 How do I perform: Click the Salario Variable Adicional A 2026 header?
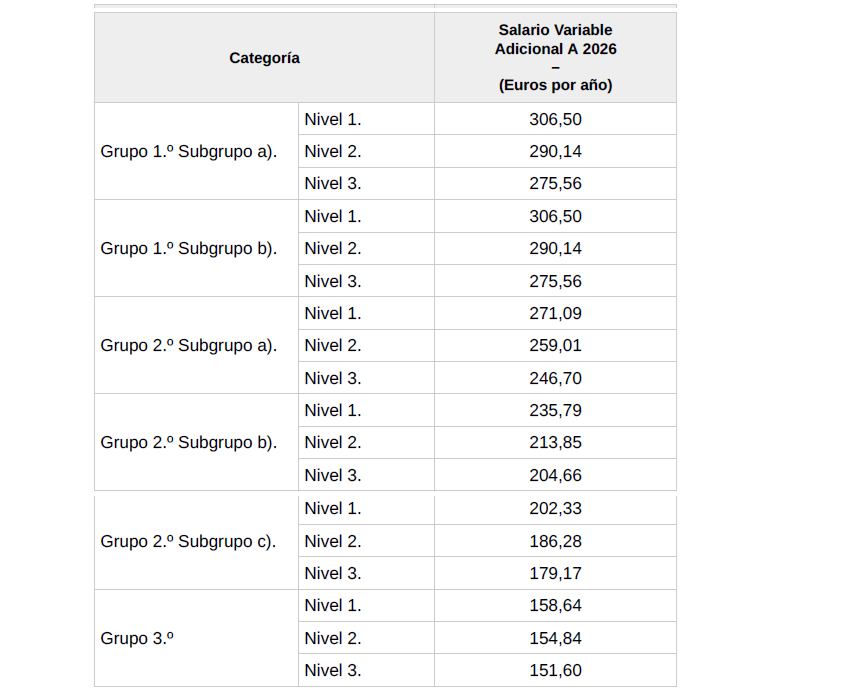click(x=555, y=58)
